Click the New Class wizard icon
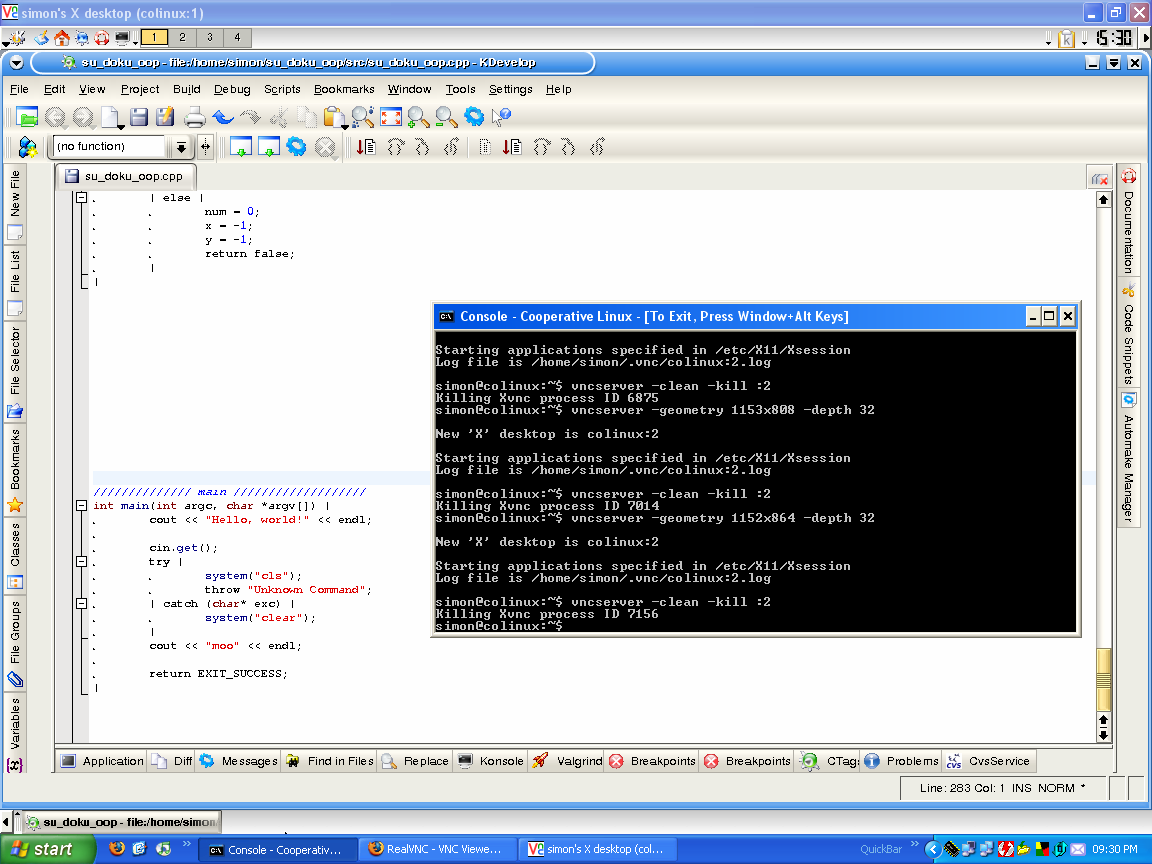The width and height of the screenshot is (1152, 864). point(27,147)
